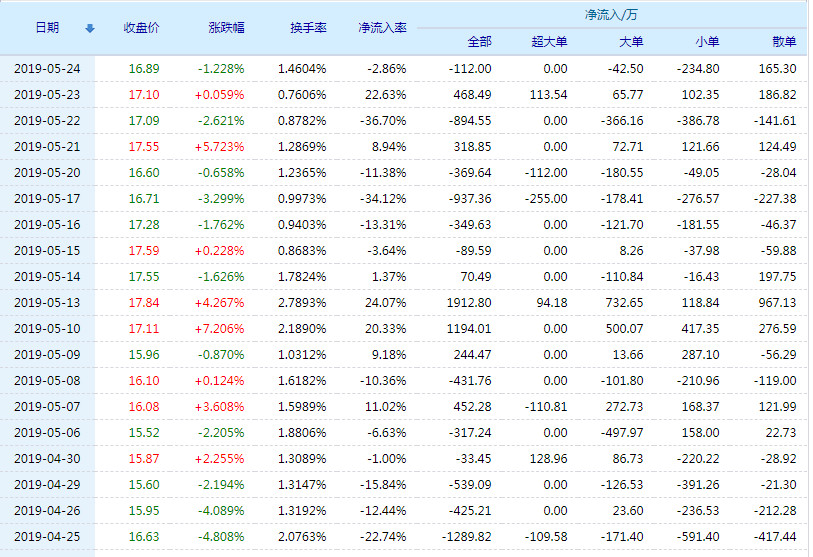The image size is (813, 557).
Task: Click large order value -497.97
Action: pyautogui.click(x=622, y=433)
